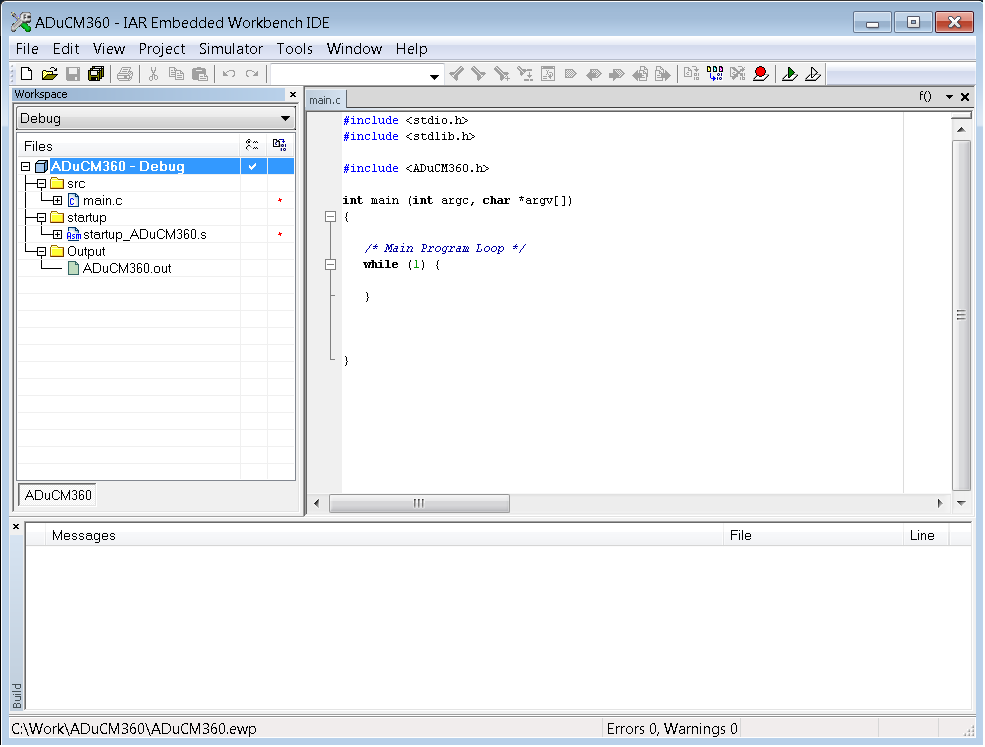985x747 pixels.
Task: Fold the while loop code block
Action: 330,264
